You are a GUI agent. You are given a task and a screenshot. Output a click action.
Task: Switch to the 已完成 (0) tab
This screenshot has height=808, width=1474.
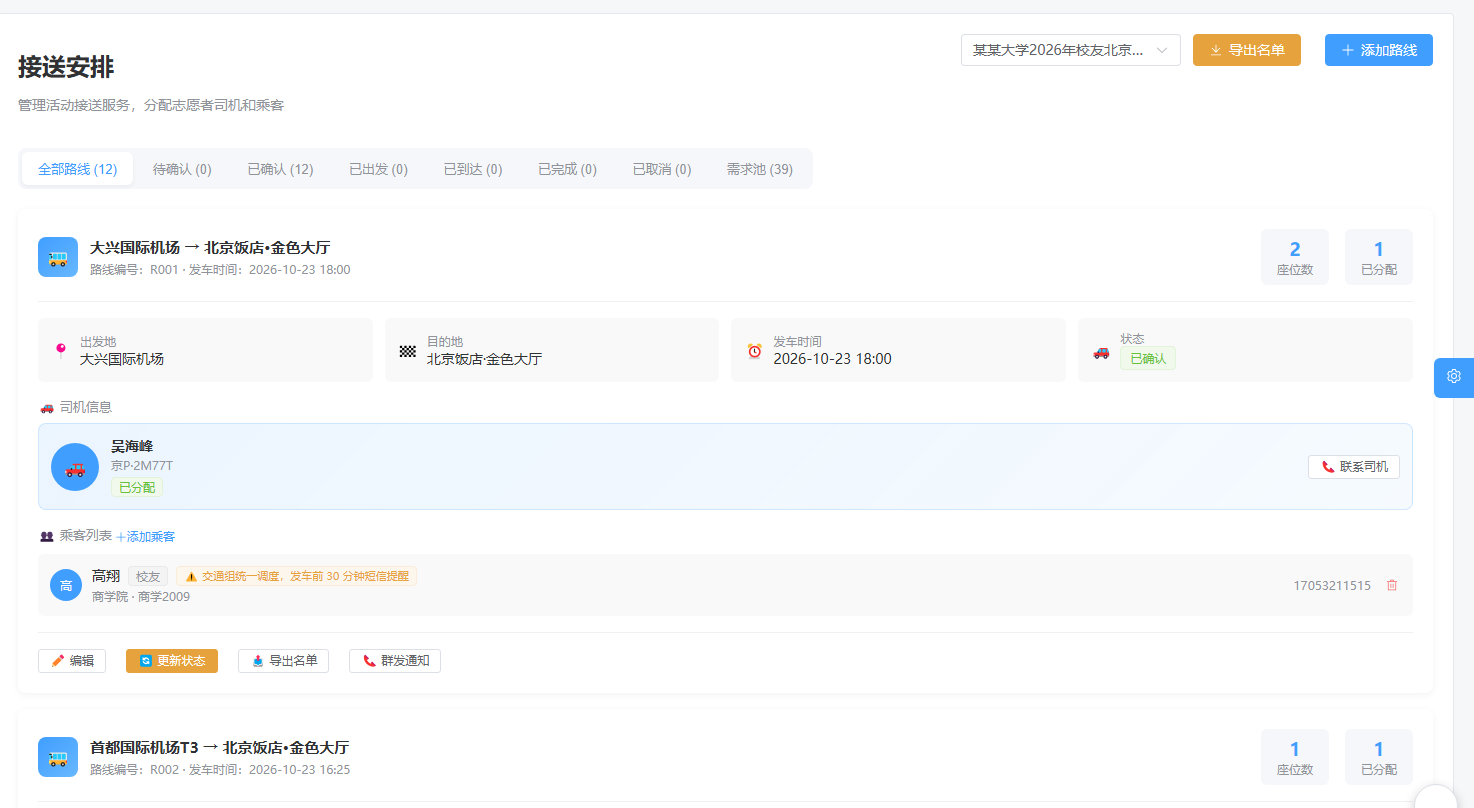tap(567, 169)
